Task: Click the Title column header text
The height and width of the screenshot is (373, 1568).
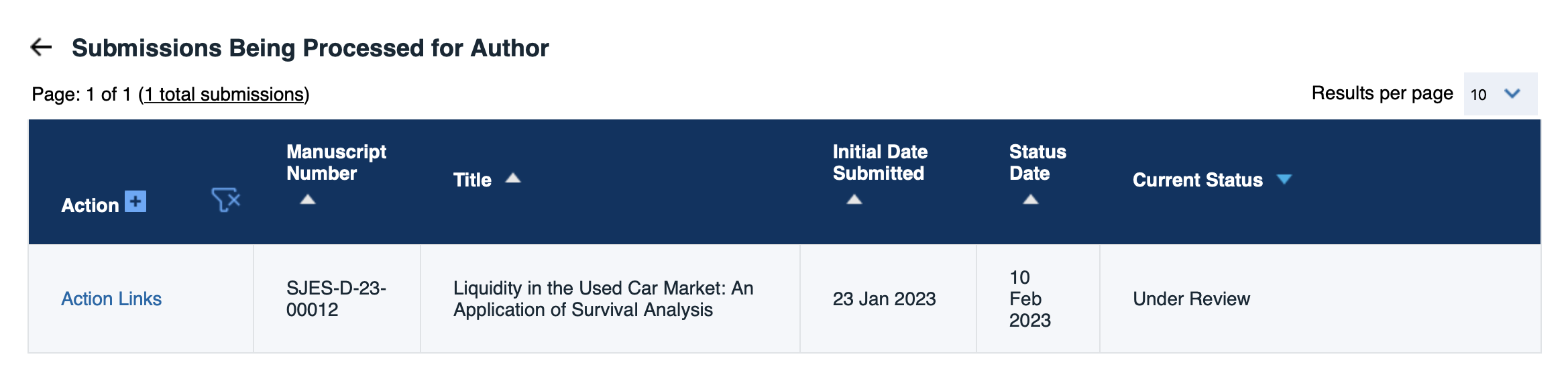Action: 472,180
